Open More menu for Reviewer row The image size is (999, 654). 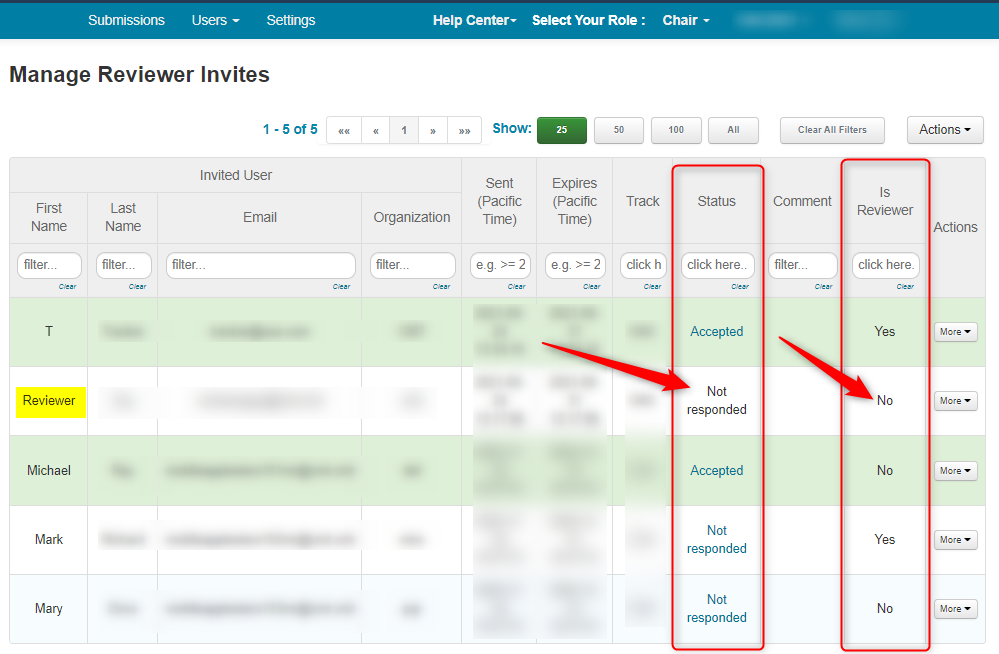[955, 401]
